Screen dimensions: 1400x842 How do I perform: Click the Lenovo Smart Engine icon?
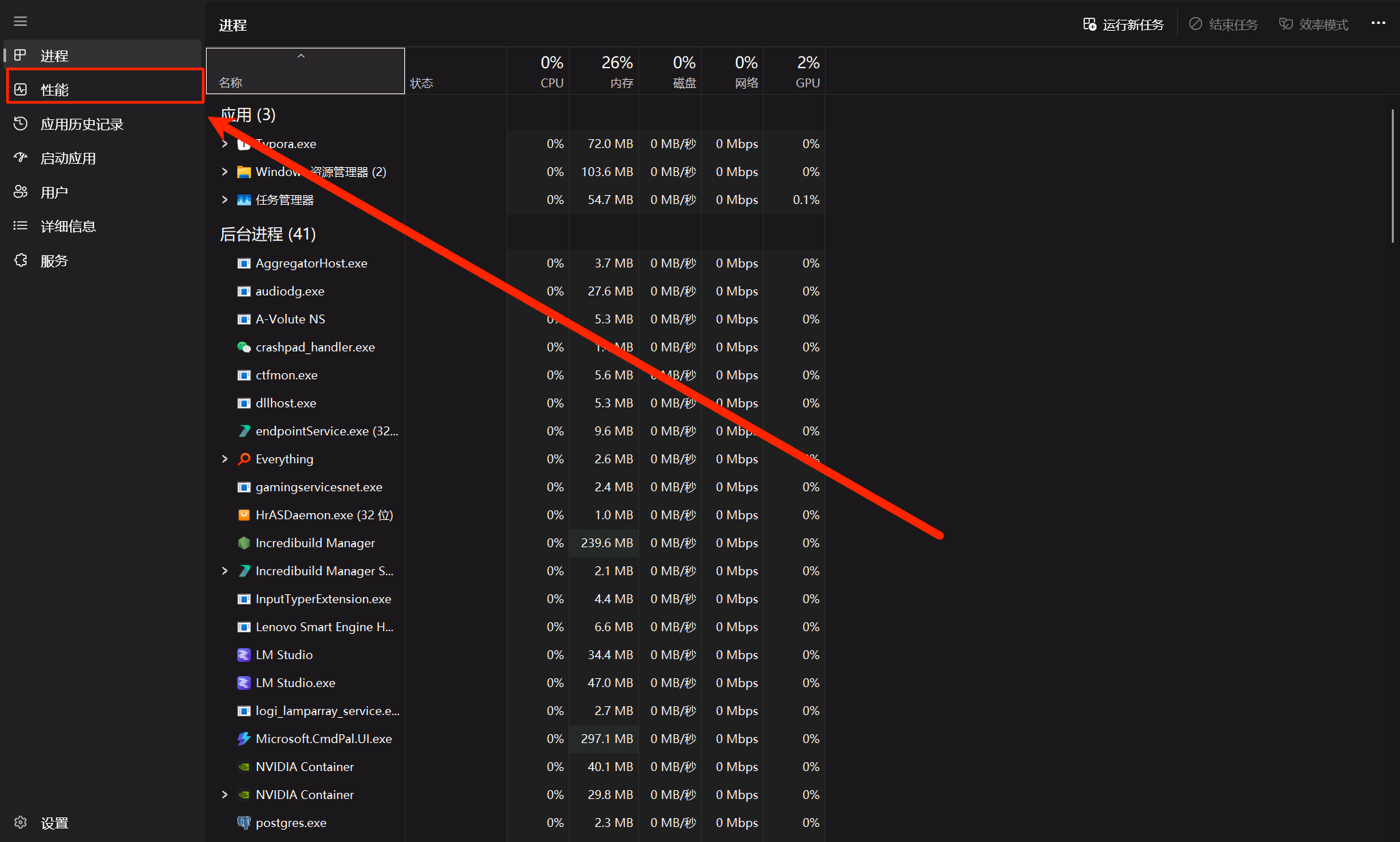[243, 627]
